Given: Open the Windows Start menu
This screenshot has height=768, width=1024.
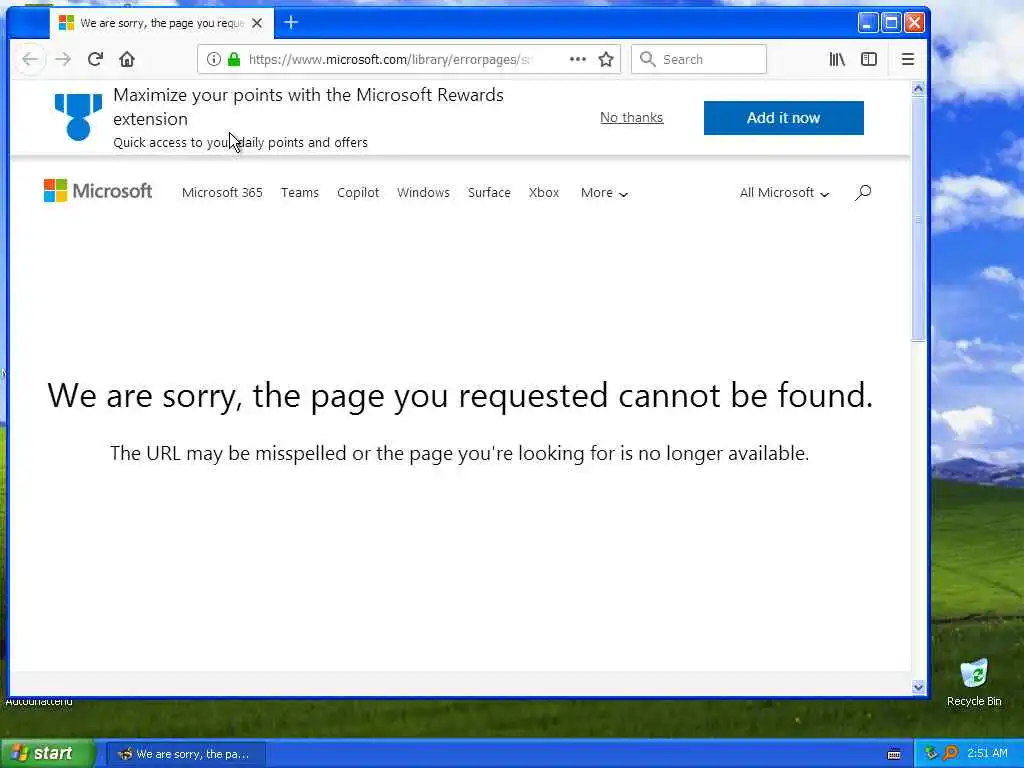Looking at the screenshot, I should click(47, 754).
